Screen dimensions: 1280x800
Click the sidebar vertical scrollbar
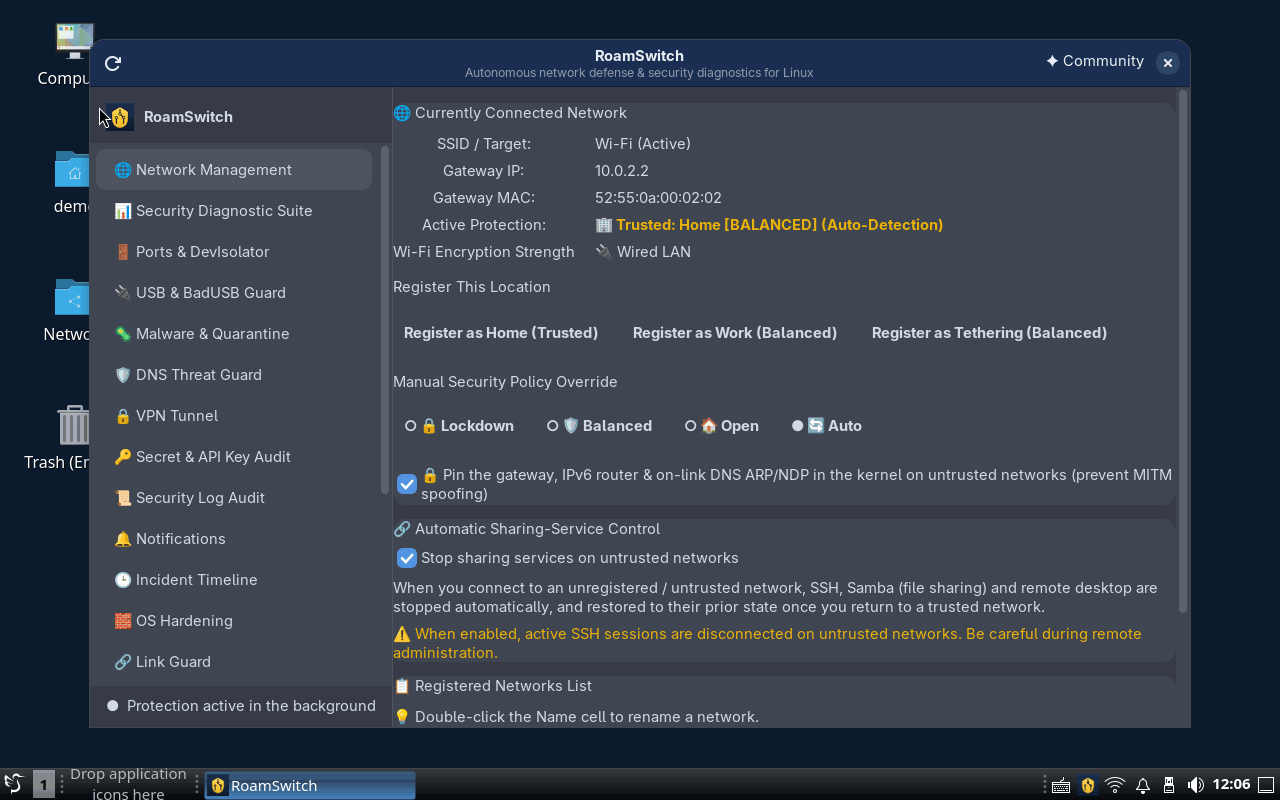click(x=385, y=320)
